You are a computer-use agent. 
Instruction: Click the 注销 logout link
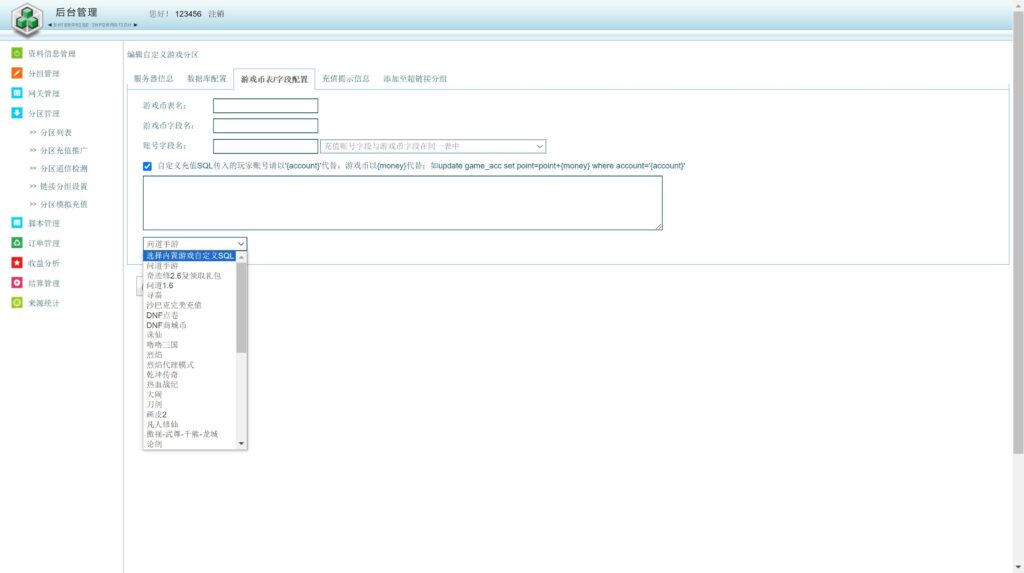click(x=216, y=14)
